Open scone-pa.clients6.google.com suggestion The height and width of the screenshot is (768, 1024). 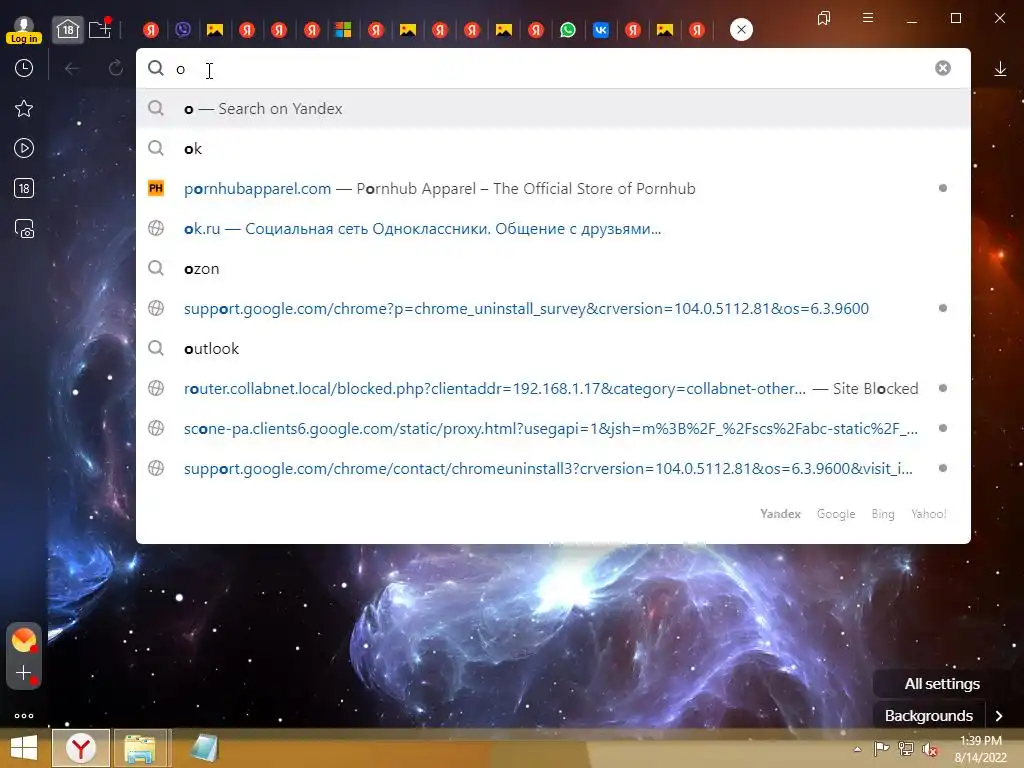(x=553, y=428)
